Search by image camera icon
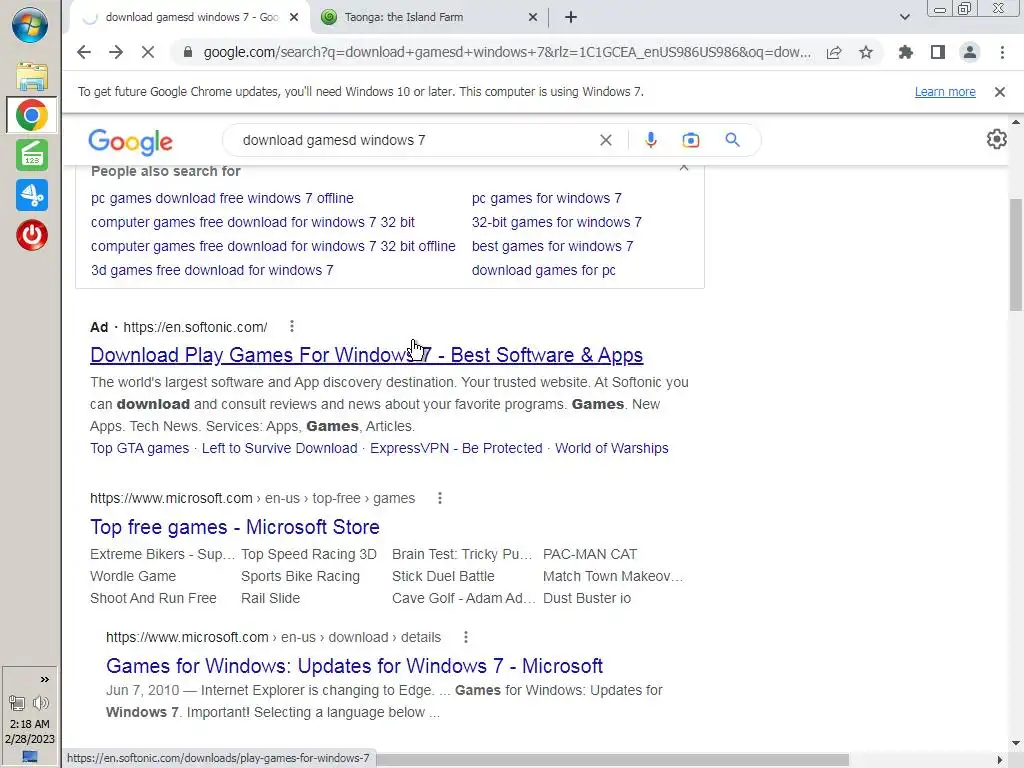The width and height of the screenshot is (1024, 768). pos(691,140)
